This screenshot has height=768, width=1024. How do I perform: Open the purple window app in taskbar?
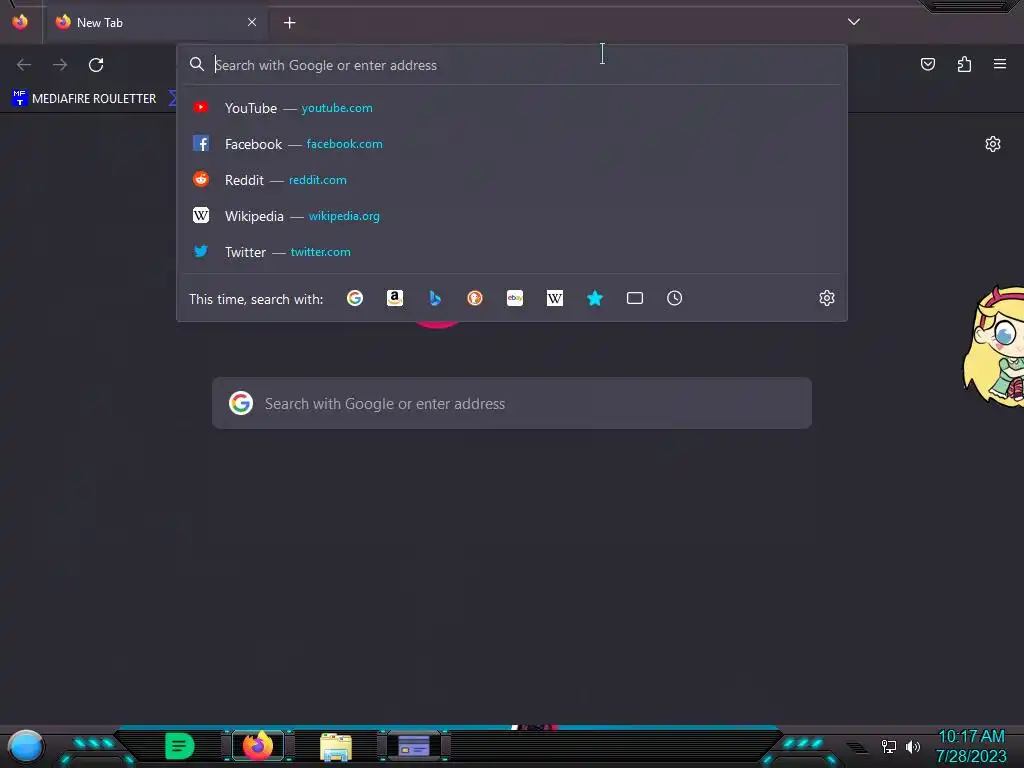click(x=414, y=746)
